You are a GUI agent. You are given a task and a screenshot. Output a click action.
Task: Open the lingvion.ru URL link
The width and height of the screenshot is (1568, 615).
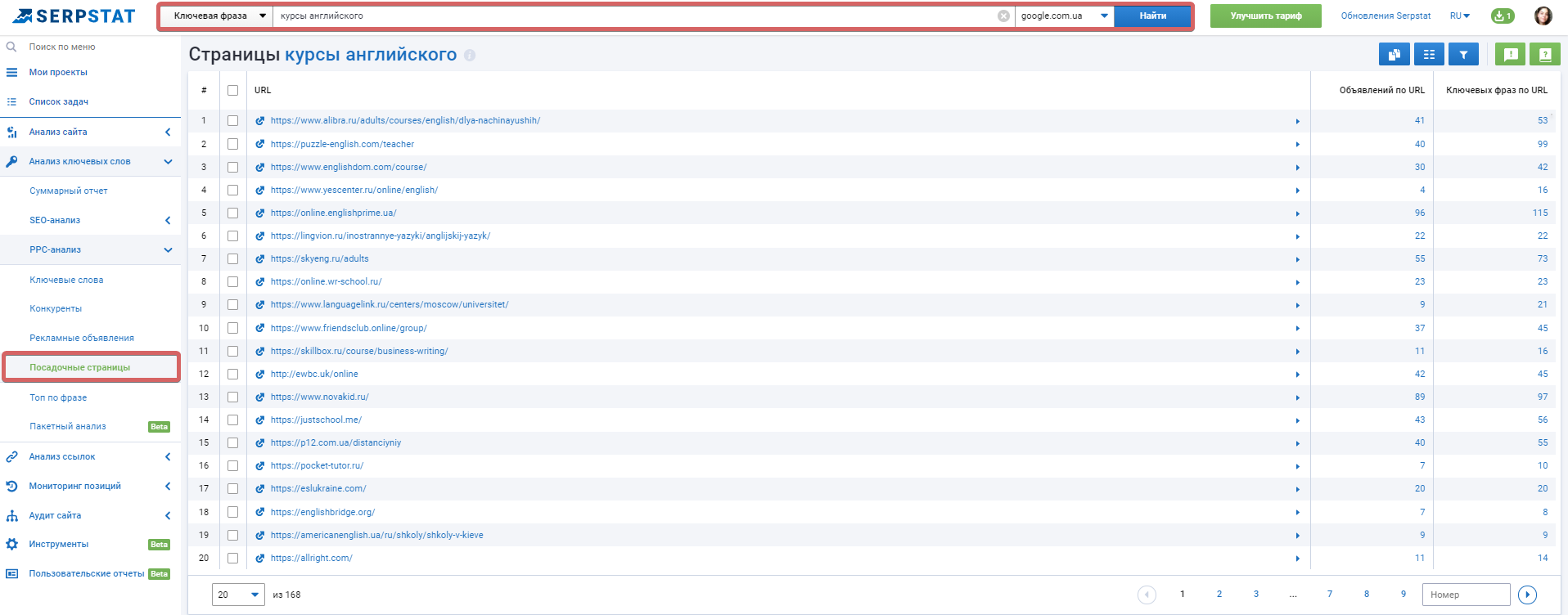[381, 236]
